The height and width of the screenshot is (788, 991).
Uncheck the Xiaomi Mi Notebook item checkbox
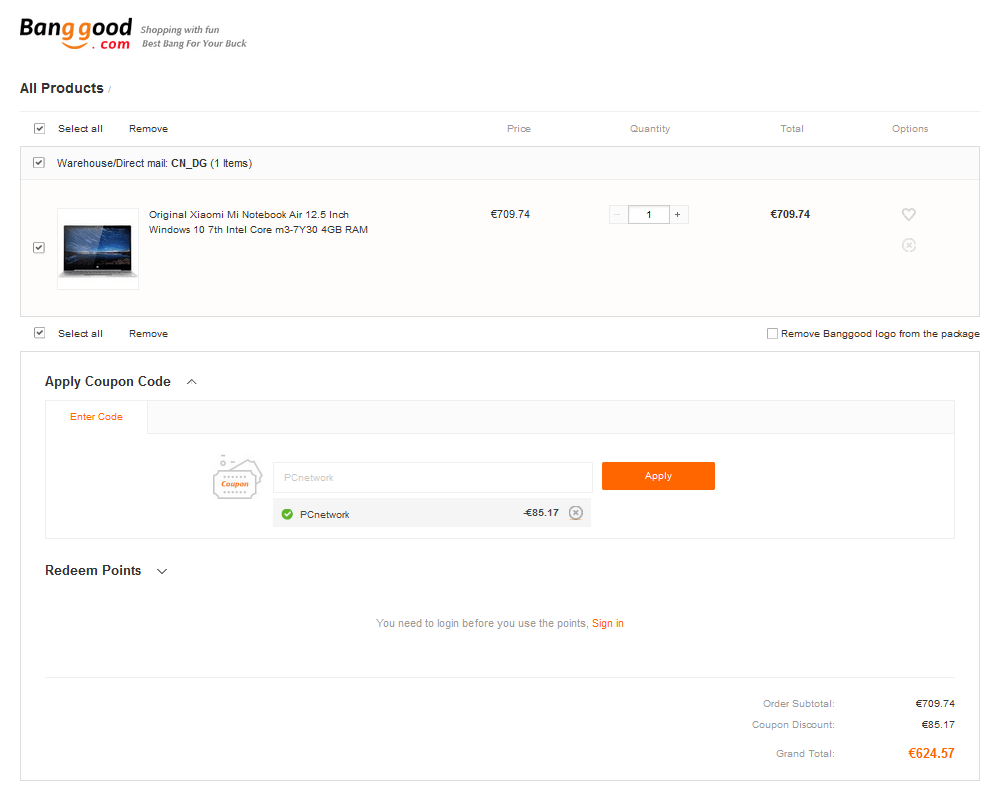pos(39,247)
